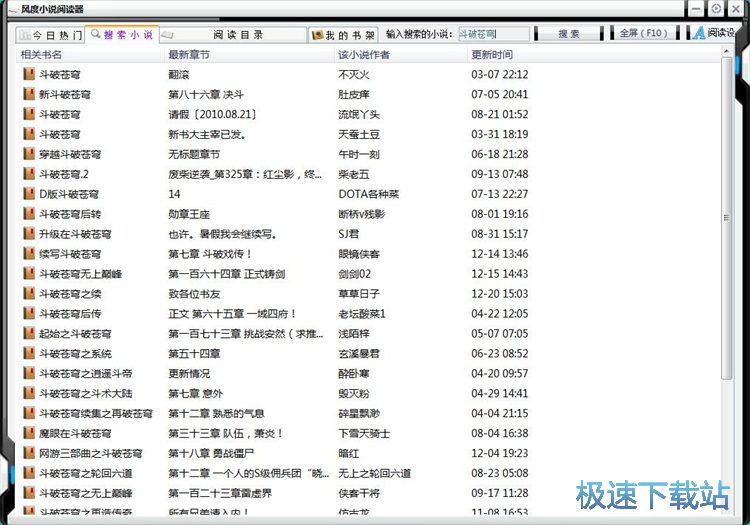
Task: Click chapter 第十八章 勇战僵尸
Action: tap(211, 453)
